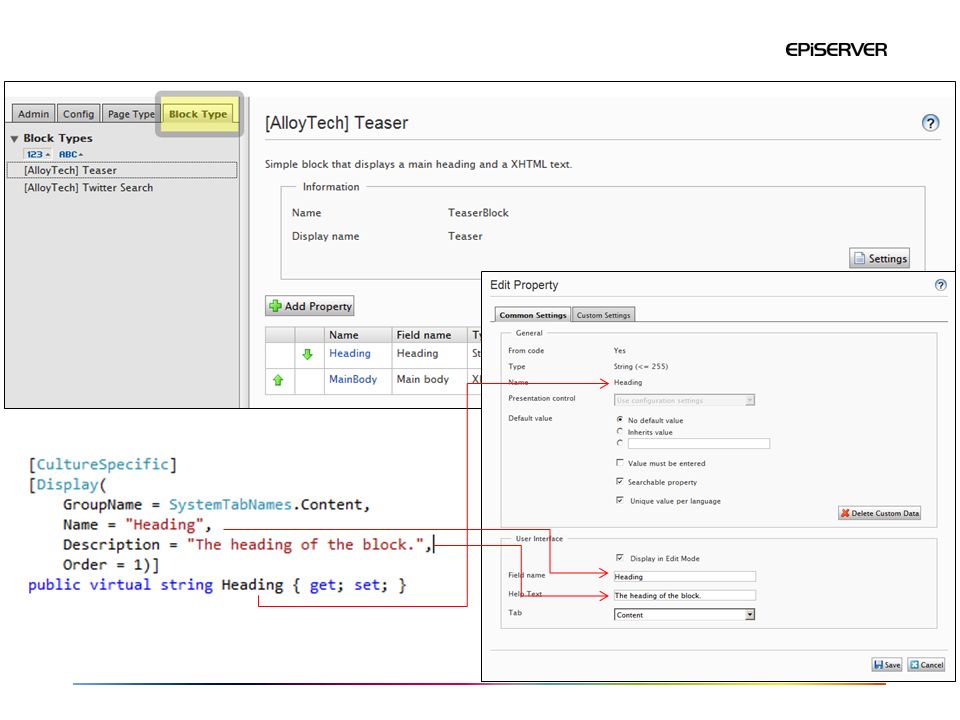Toggle Display in Edit Mode checkbox
Viewport: 960px width, 720px height.
[x=620, y=558]
